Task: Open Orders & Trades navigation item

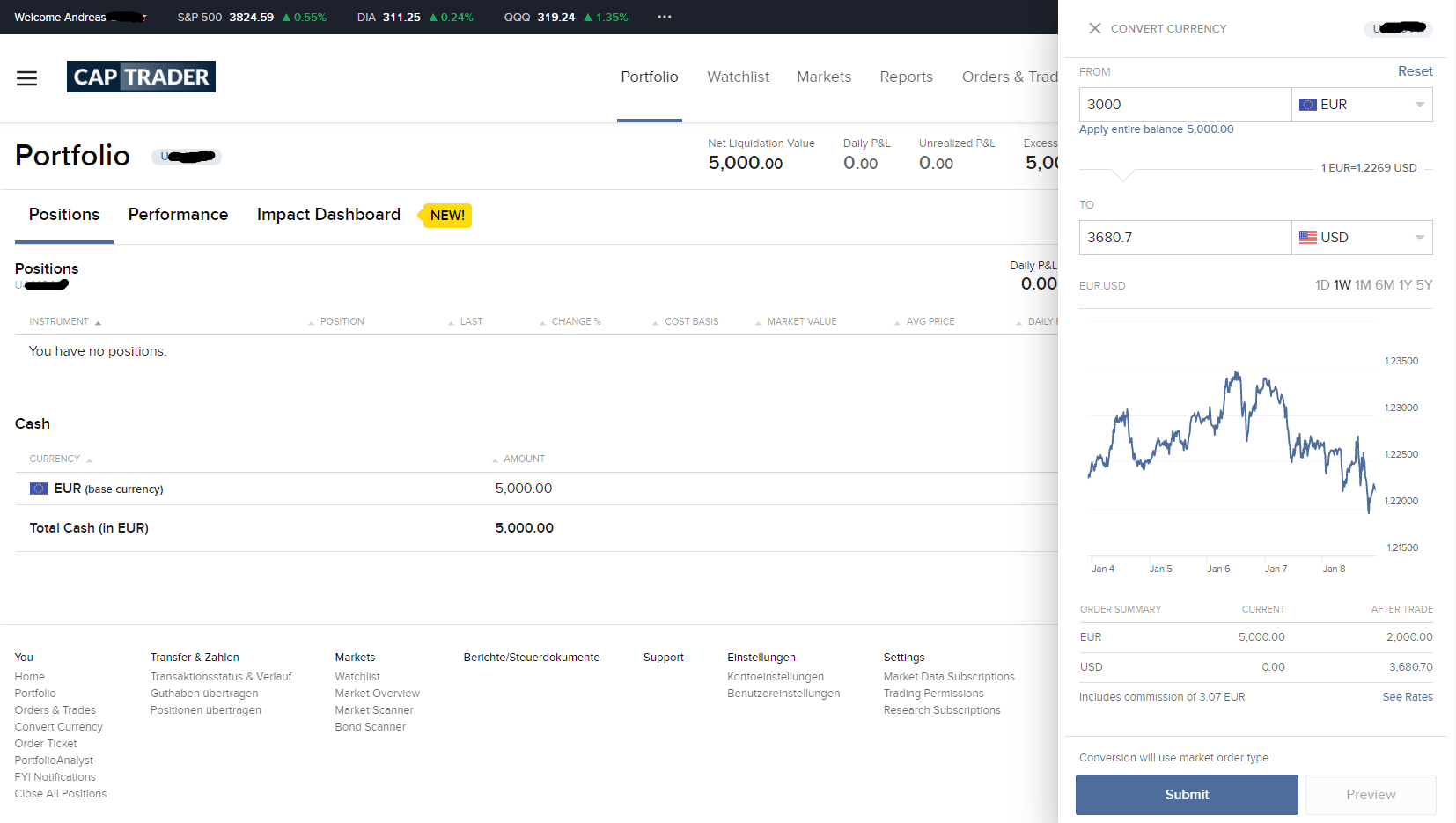Action: pyautogui.click(x=1010, y=77)
